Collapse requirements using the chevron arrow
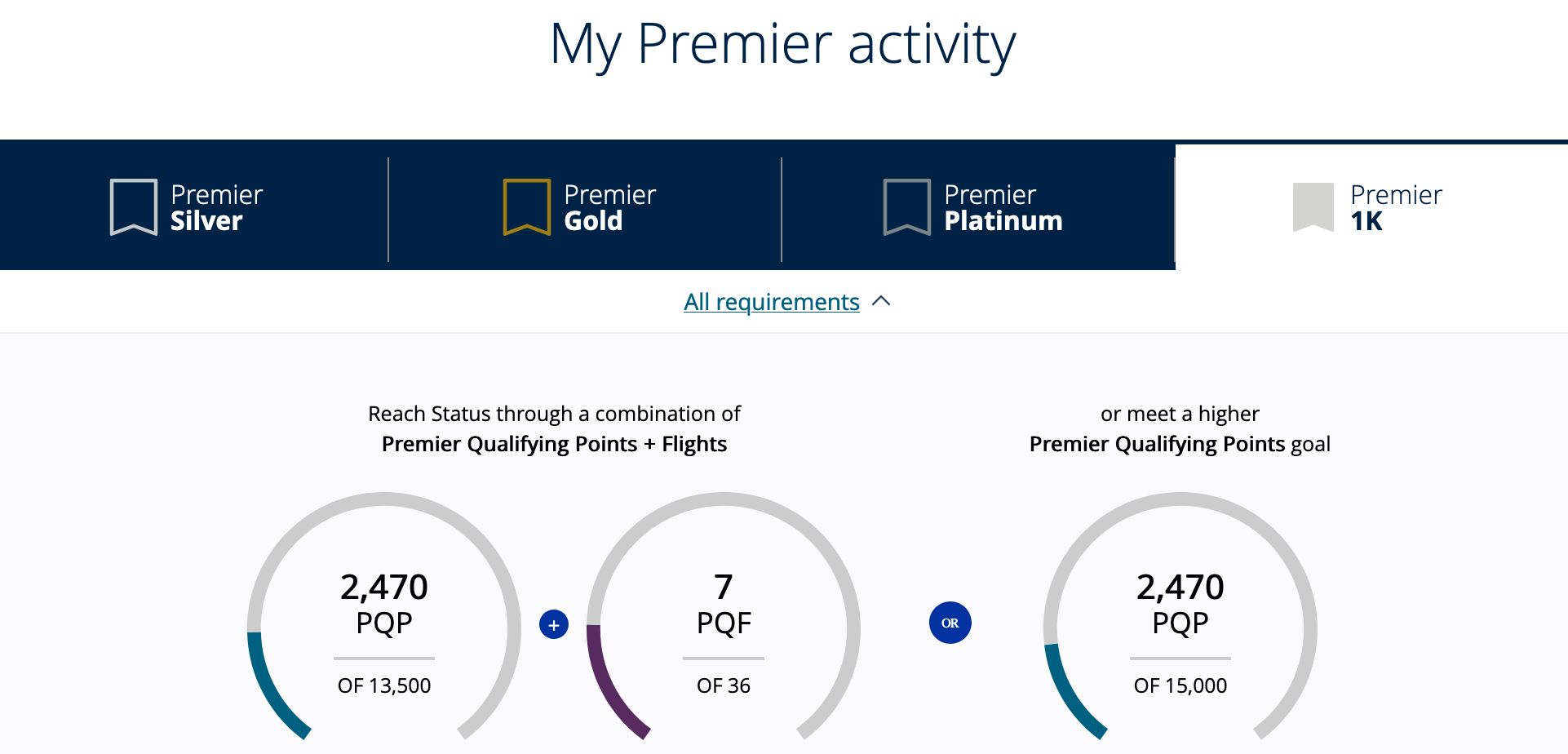Viewport: 1568px width, 754px height. pos(881,301)
